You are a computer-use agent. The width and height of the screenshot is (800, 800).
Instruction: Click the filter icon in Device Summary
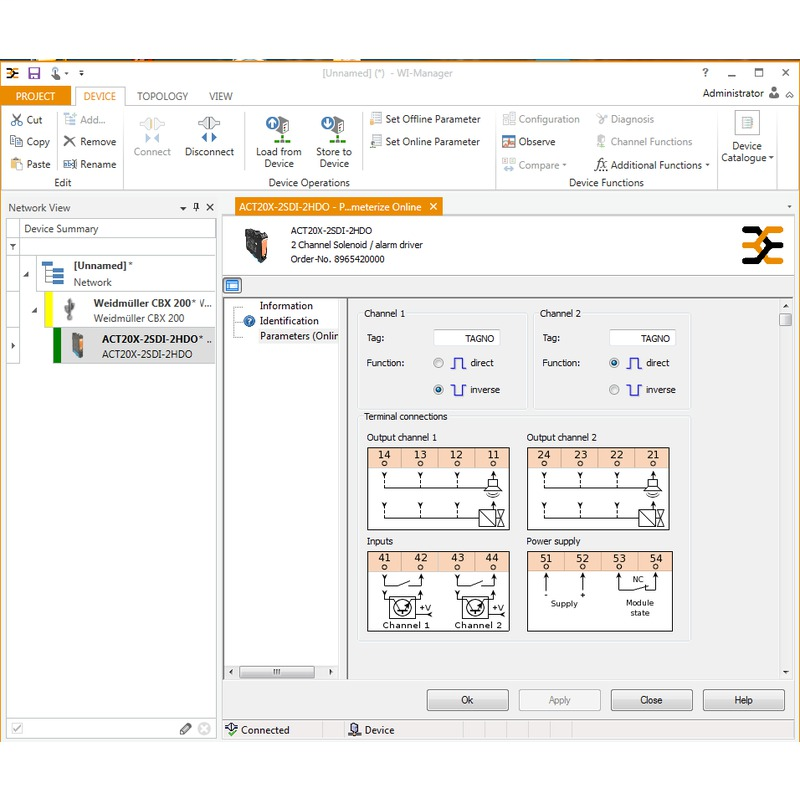[13, 247]
